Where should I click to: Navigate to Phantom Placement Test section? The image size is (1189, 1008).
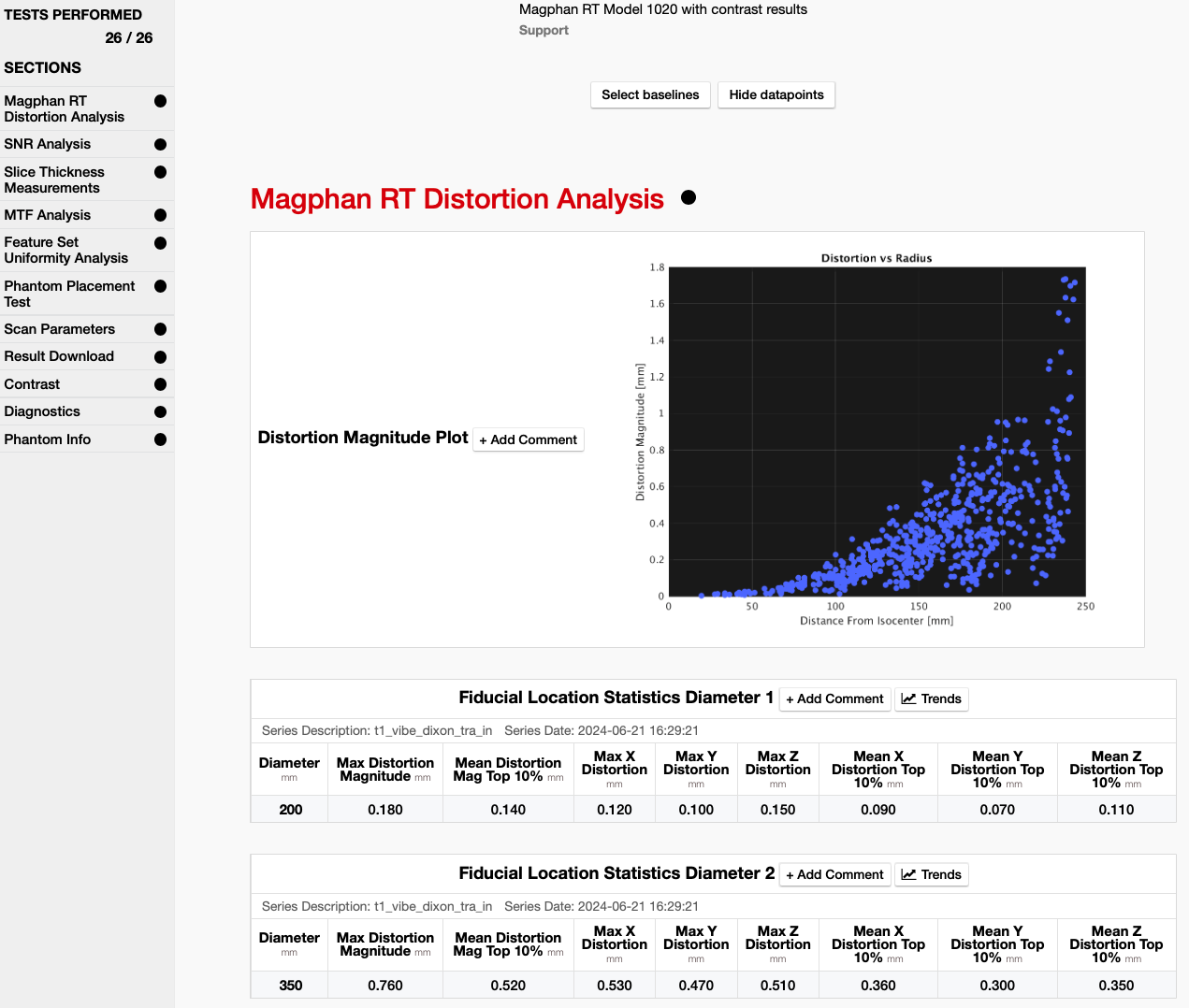[69, 294]
